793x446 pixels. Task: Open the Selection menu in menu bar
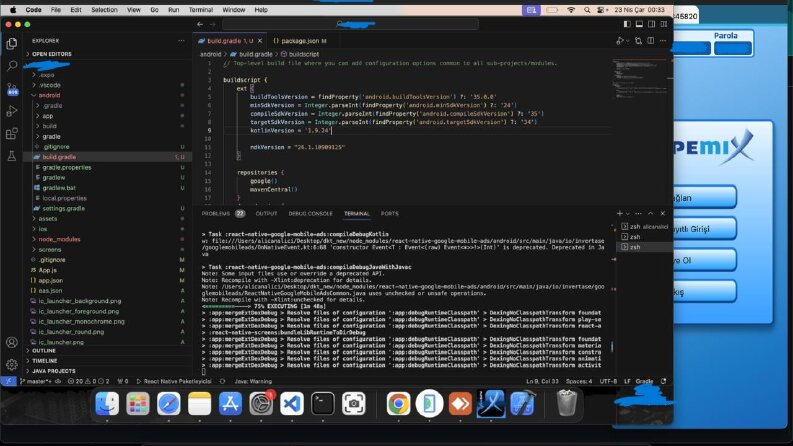(104, 10)
